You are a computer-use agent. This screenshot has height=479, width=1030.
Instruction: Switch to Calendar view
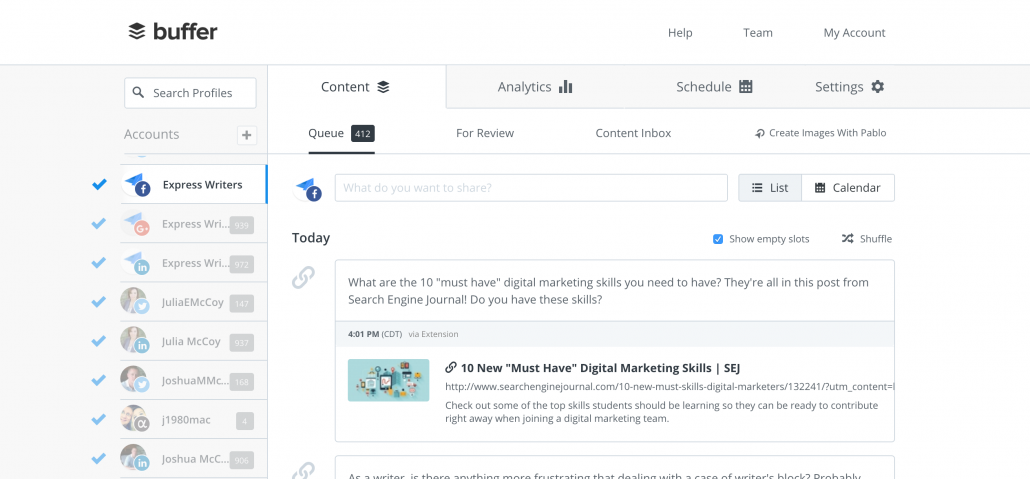click(847, 188)
